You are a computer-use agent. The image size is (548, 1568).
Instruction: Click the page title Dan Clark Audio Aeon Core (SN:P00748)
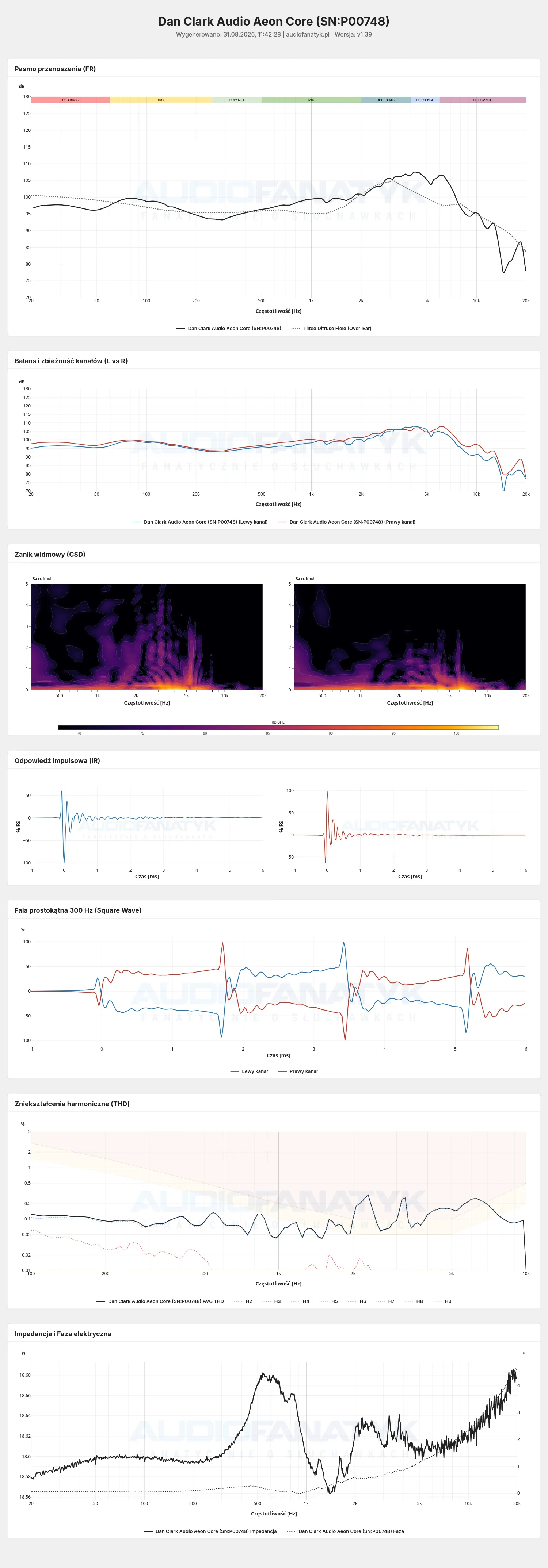coord(274,21)
